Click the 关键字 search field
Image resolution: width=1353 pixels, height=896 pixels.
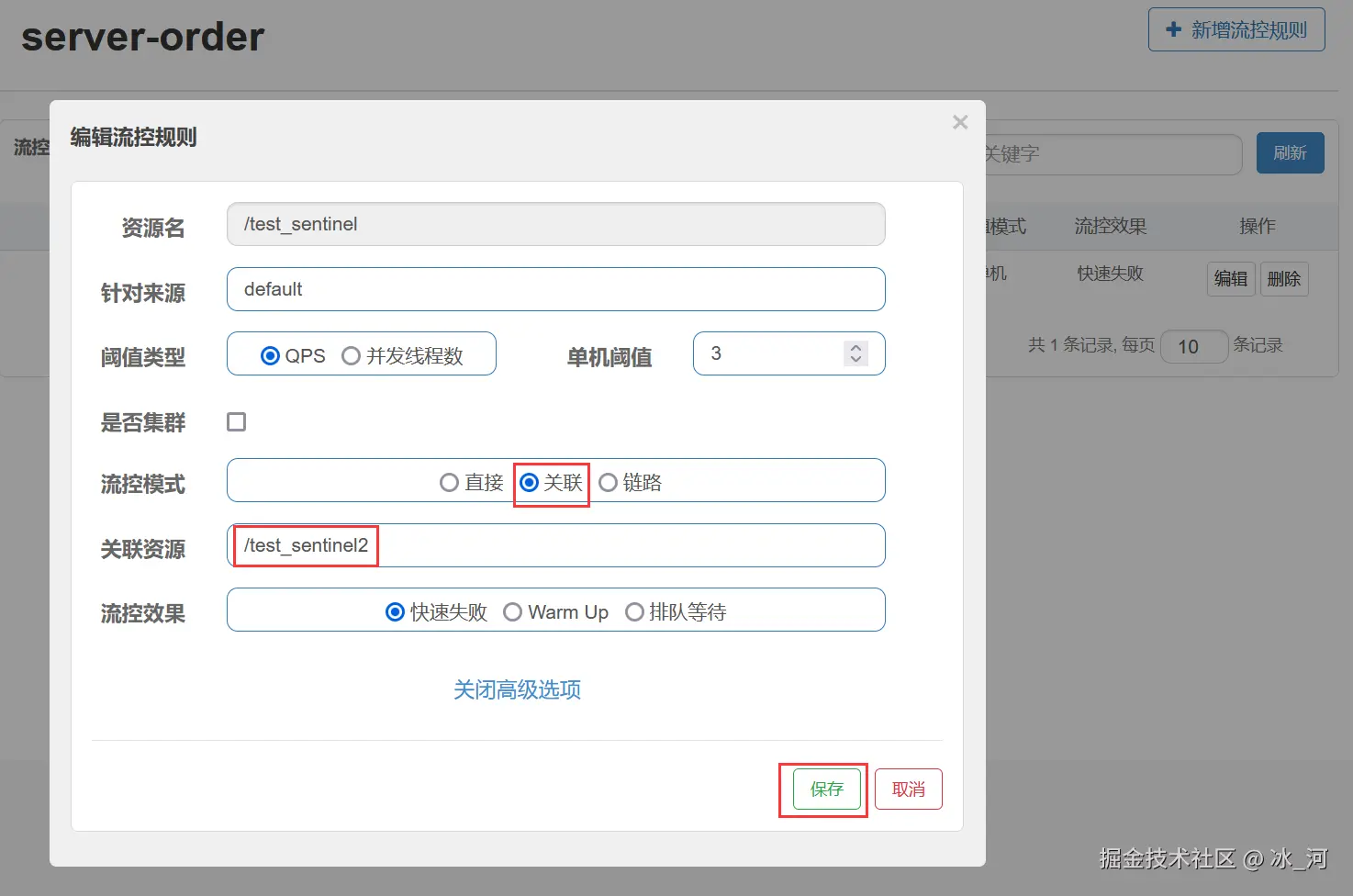coord(1113,154)
